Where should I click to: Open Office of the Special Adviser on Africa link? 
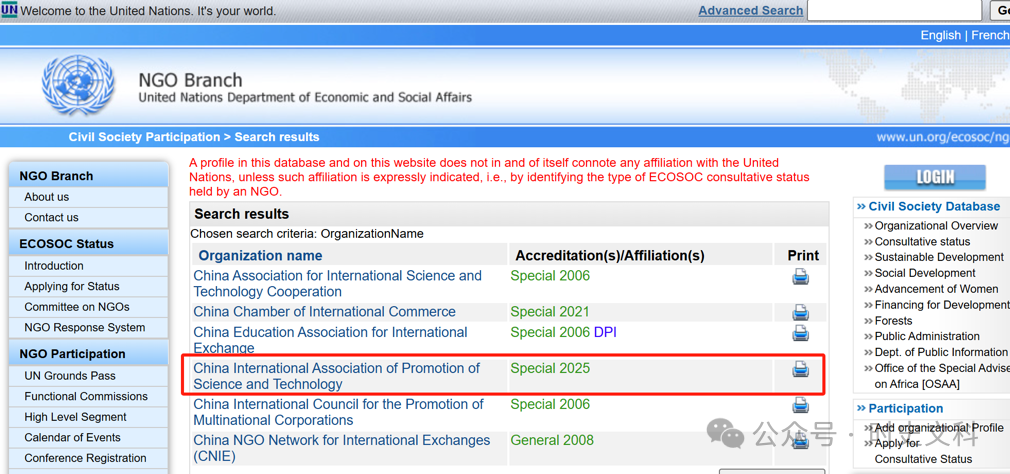click(942, 376)
